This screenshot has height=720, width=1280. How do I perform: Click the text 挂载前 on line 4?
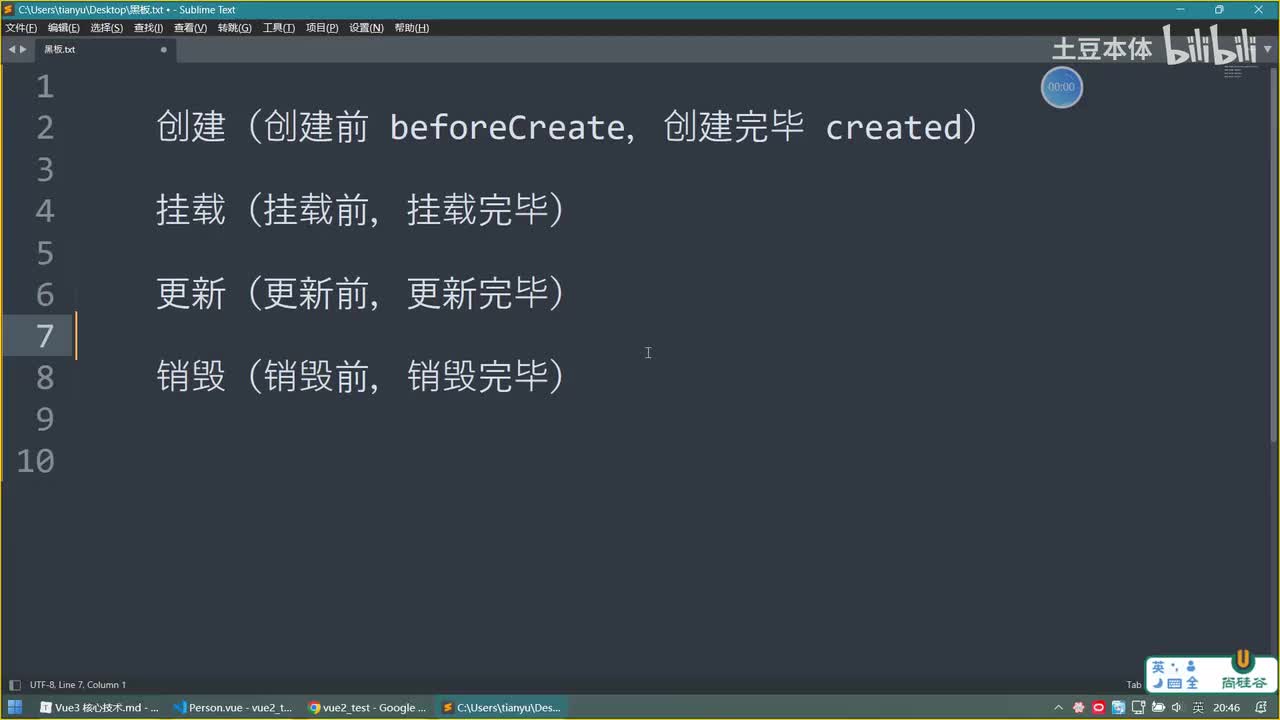coord(316,211)
